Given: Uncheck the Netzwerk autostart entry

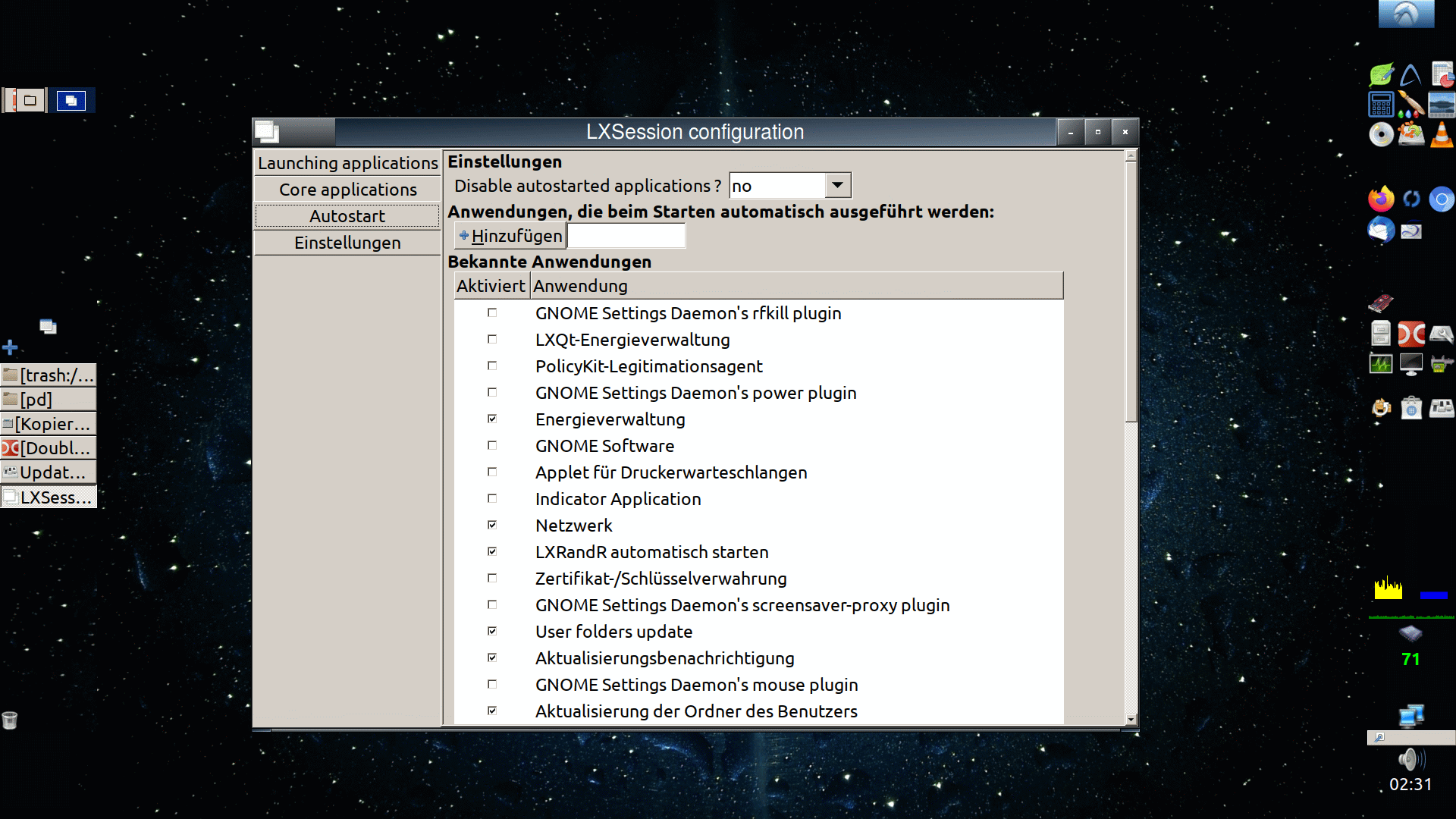Looking at the screenshot, I should tap(492, 525).
